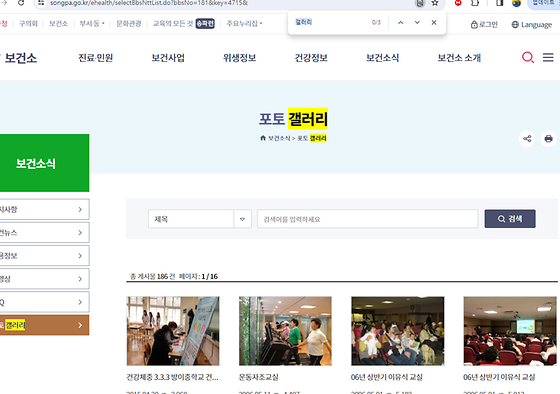Click 교육의 모든 것 link
Viewport: 560px width, 394px height.
click(184, 24)
